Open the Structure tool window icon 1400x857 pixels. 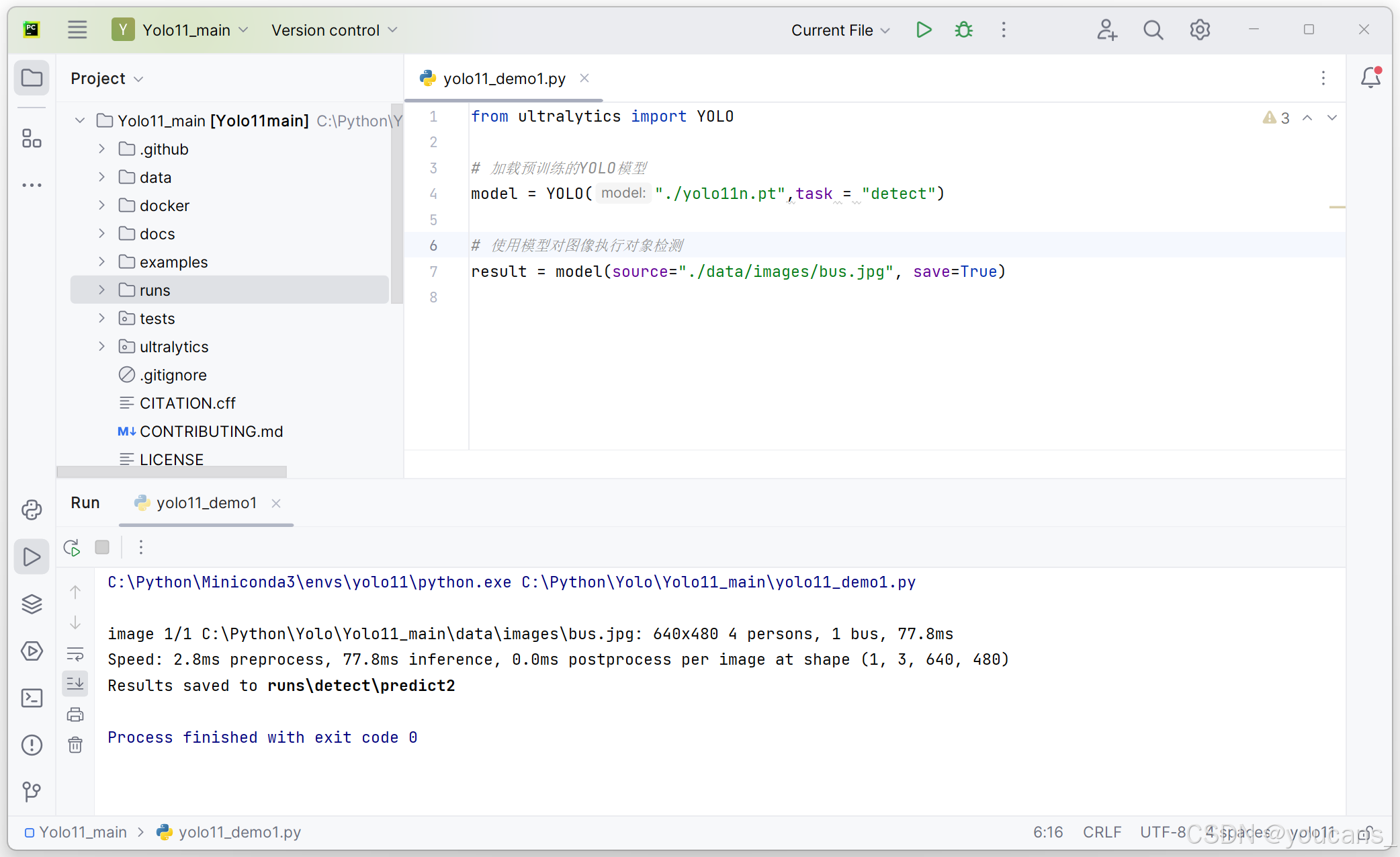pyautogui.click(x=32, y=138)
